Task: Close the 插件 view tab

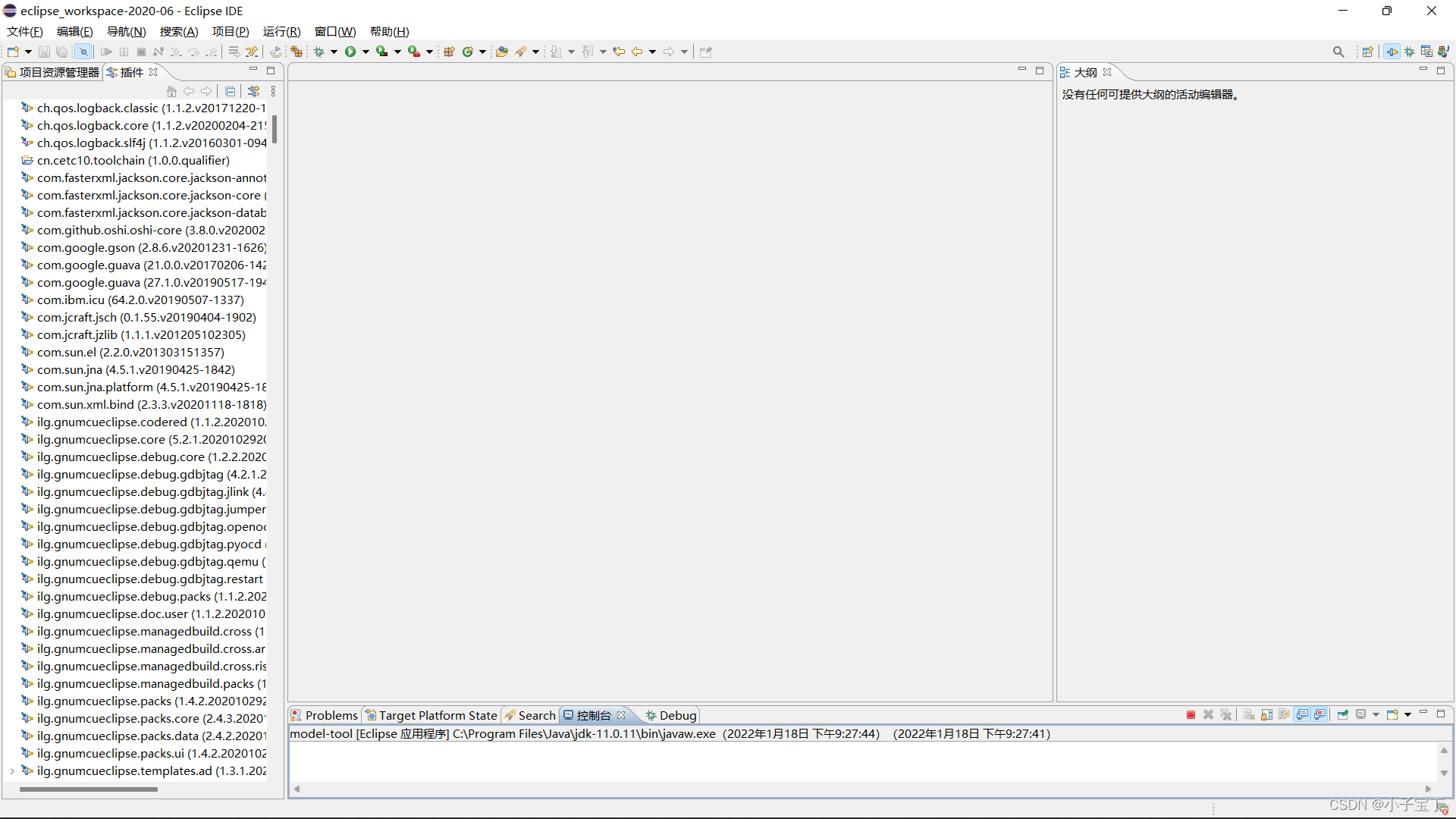Action: pyautogui.click(x=153, y=72)
